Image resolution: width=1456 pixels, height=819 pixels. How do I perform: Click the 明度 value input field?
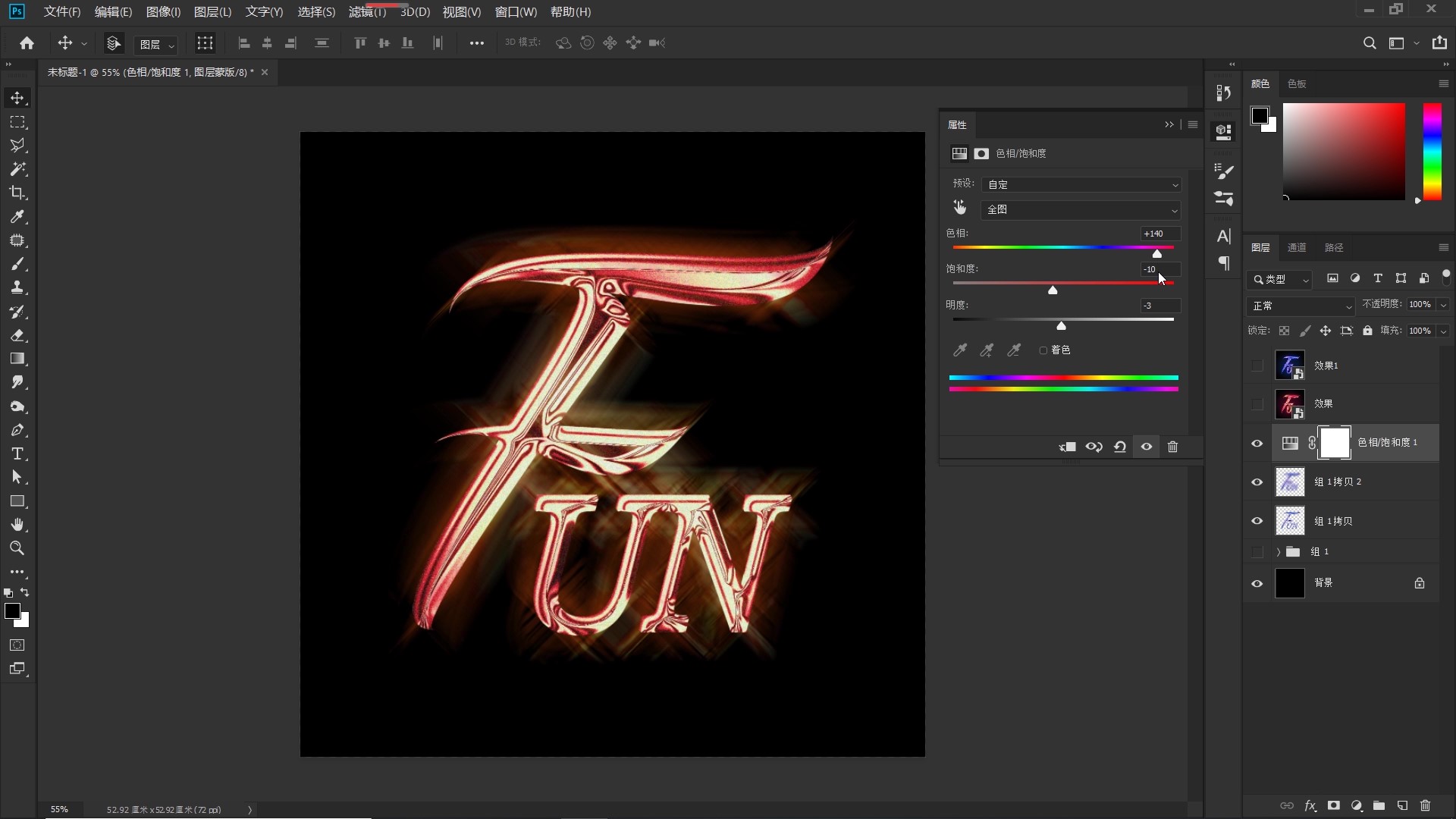1160,306
